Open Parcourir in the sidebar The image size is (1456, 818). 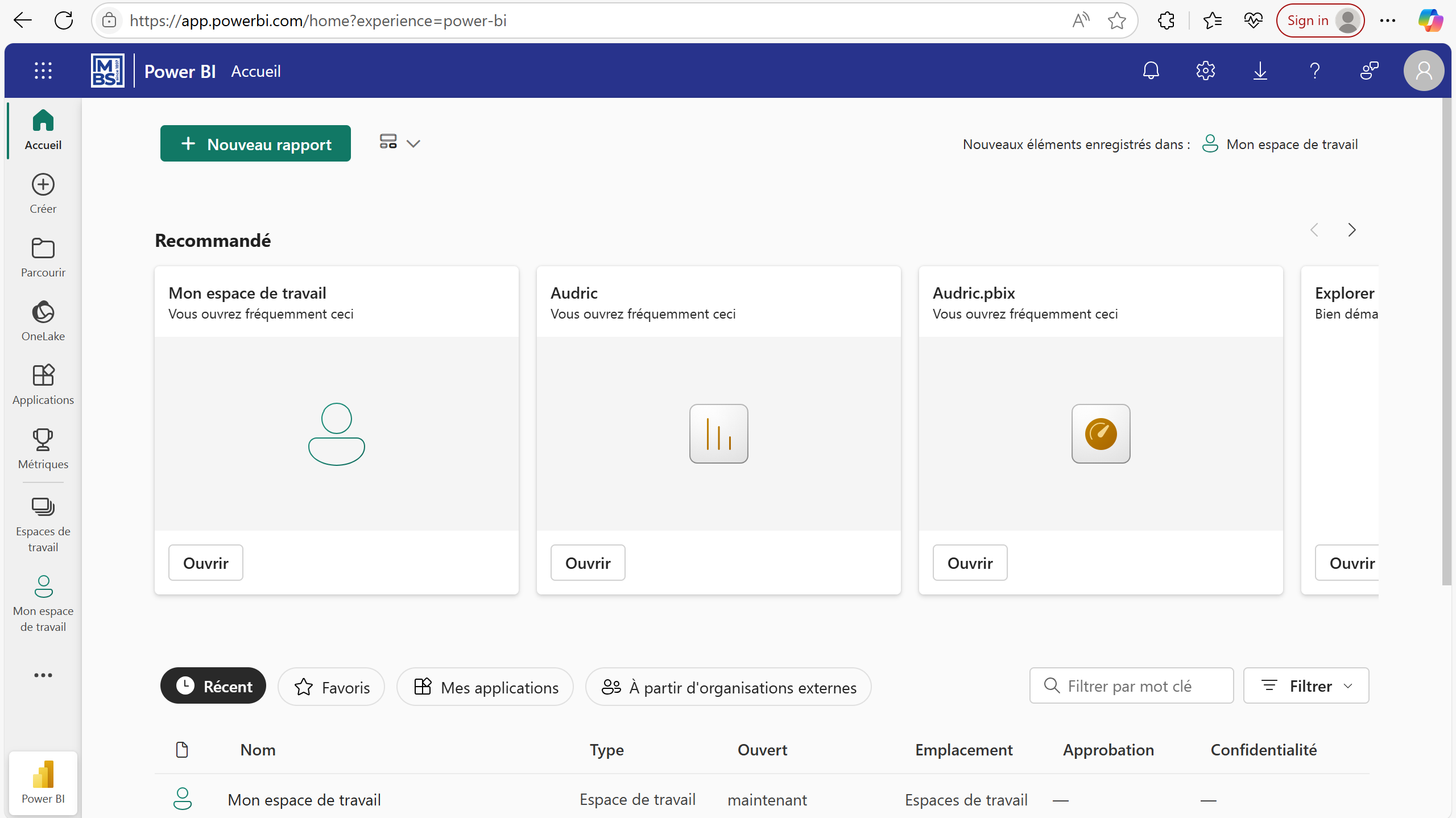tap(43, 258)
